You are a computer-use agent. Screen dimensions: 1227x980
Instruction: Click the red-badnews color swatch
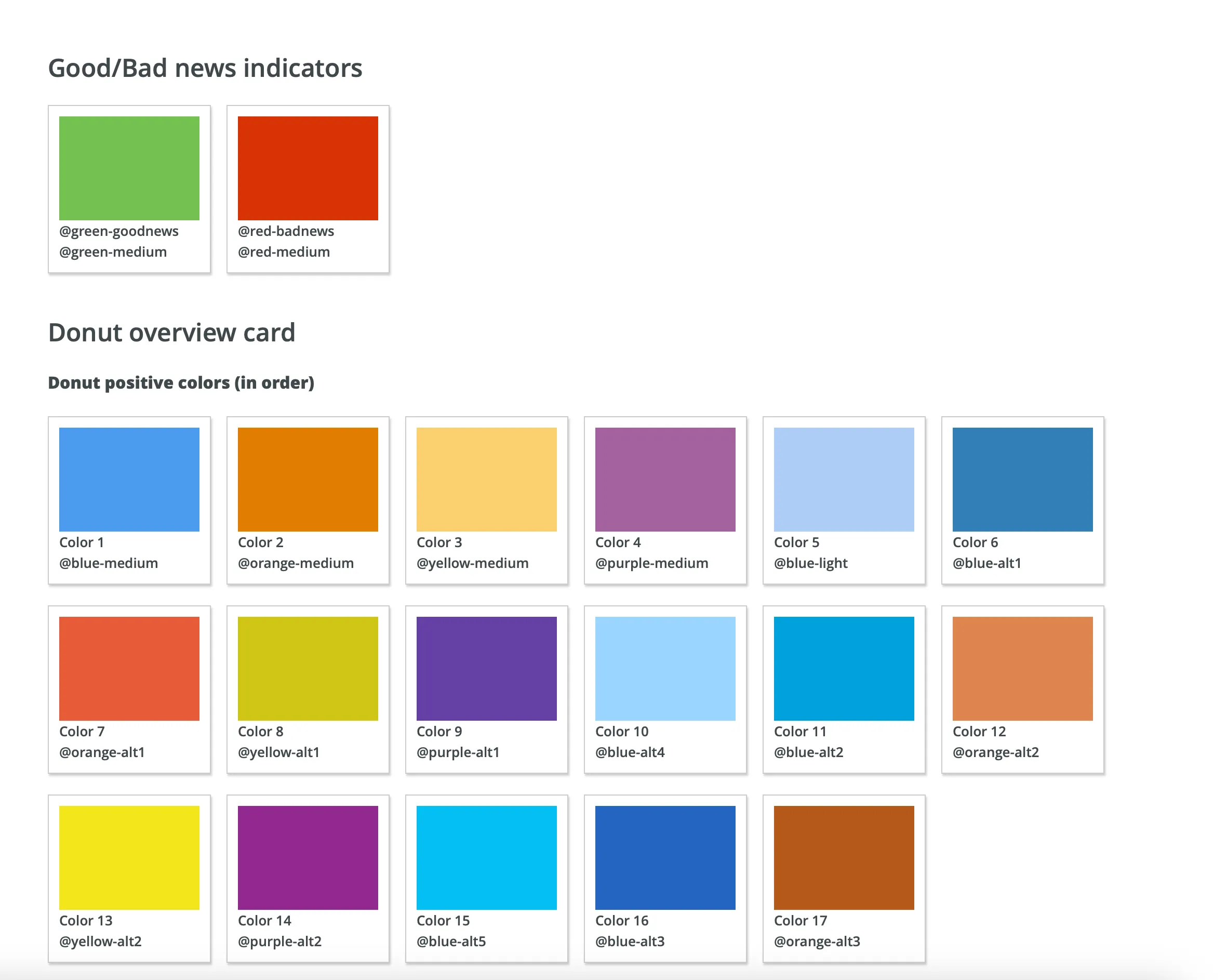click(x=308, y=168)
